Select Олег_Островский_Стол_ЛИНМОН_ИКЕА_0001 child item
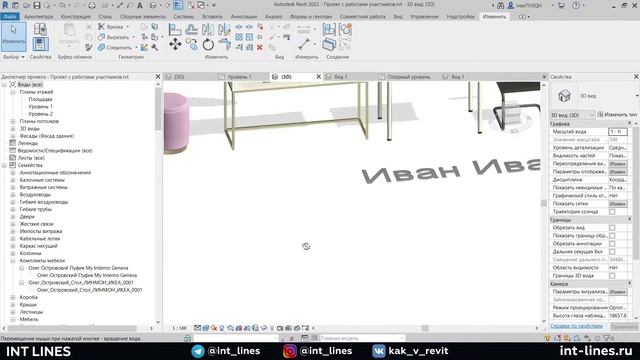Viewport: 640px width, 360px height. 89,290
